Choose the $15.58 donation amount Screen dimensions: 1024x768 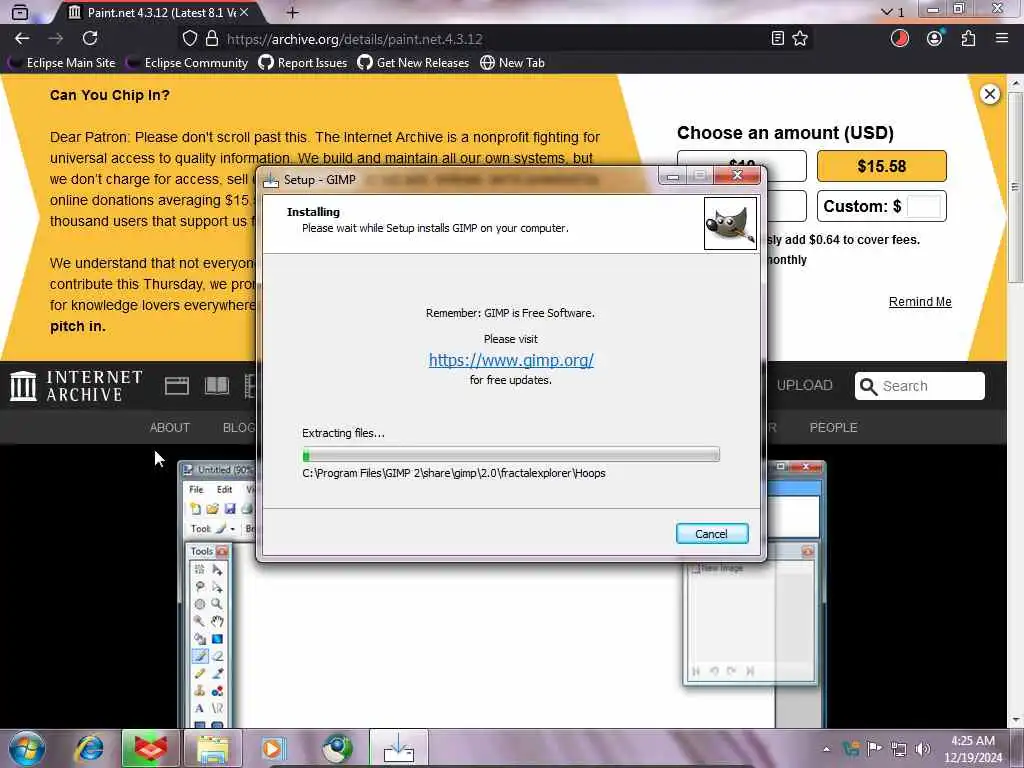(x=882, y=166)
